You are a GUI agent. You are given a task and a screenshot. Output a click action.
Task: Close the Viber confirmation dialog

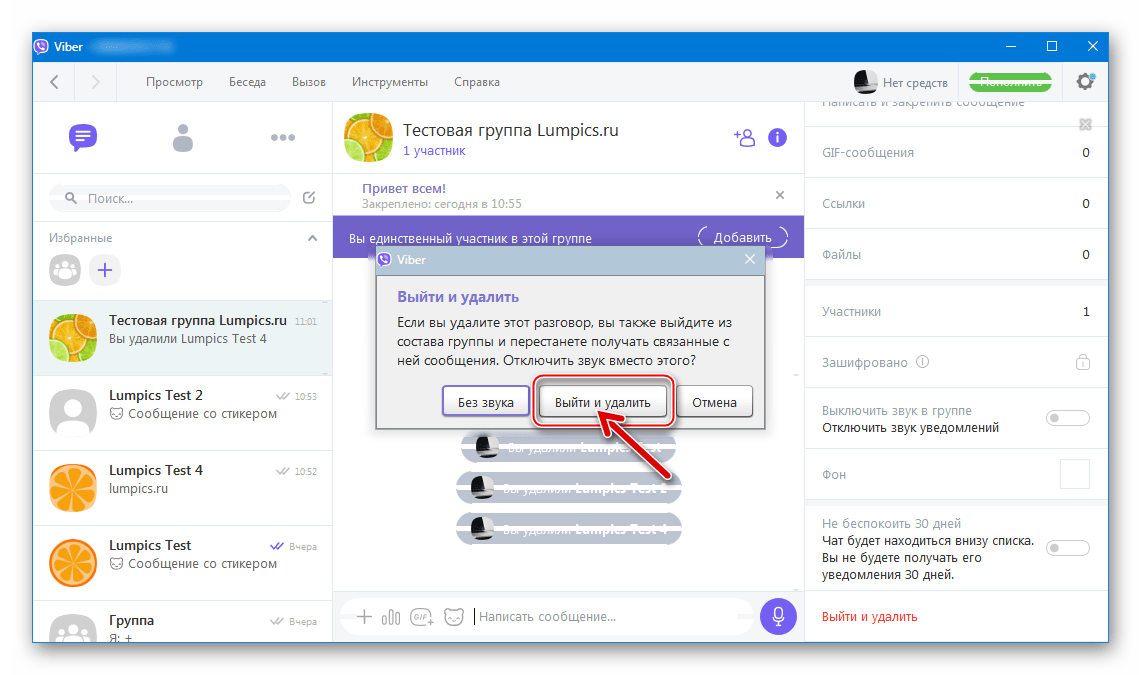pyautogui.click(x=750, y=259)
